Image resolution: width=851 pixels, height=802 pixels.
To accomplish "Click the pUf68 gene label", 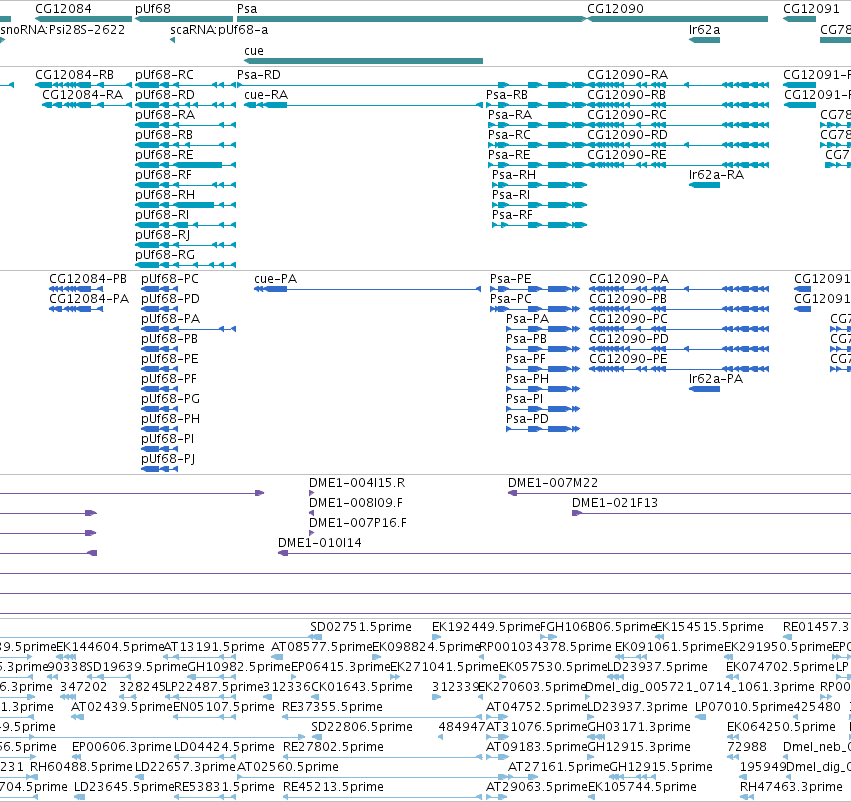I will [x=153, y=9].
